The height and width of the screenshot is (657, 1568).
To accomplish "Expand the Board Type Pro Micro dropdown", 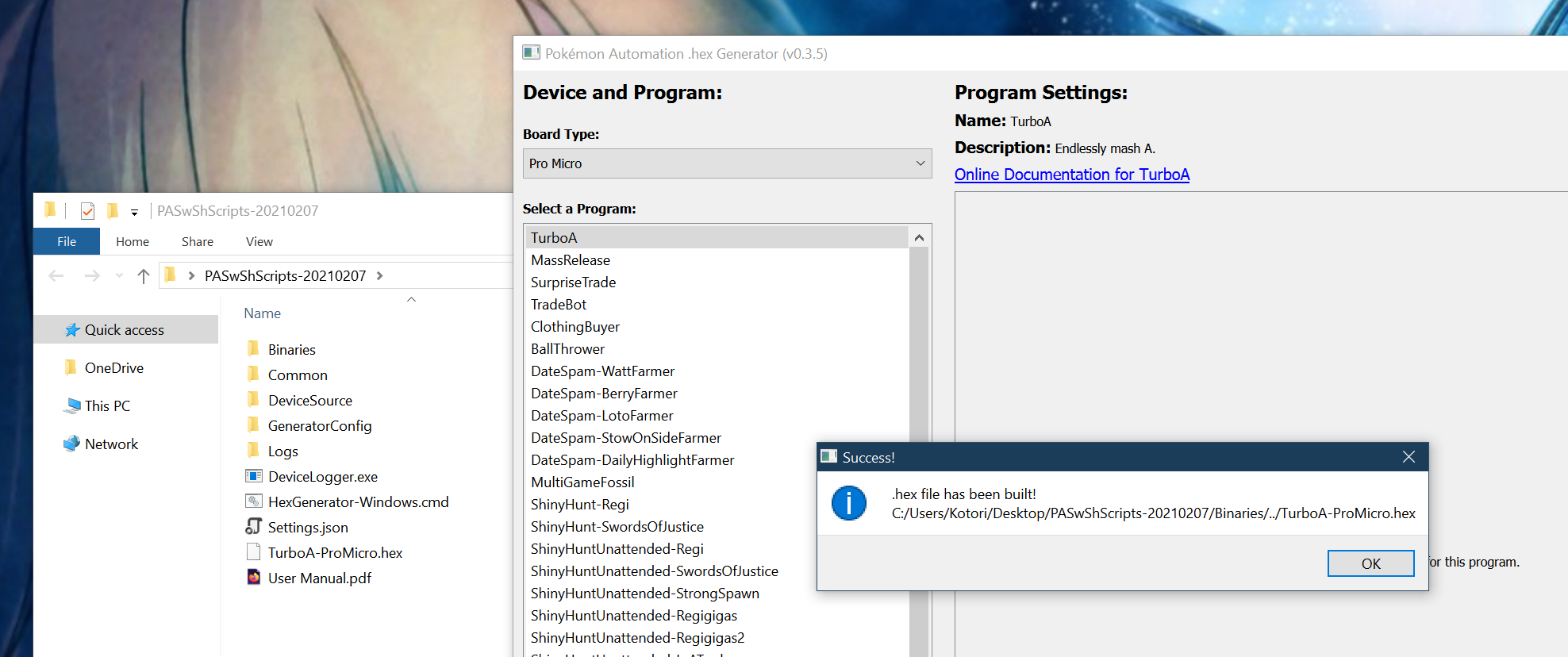I will tap(727, 163).
